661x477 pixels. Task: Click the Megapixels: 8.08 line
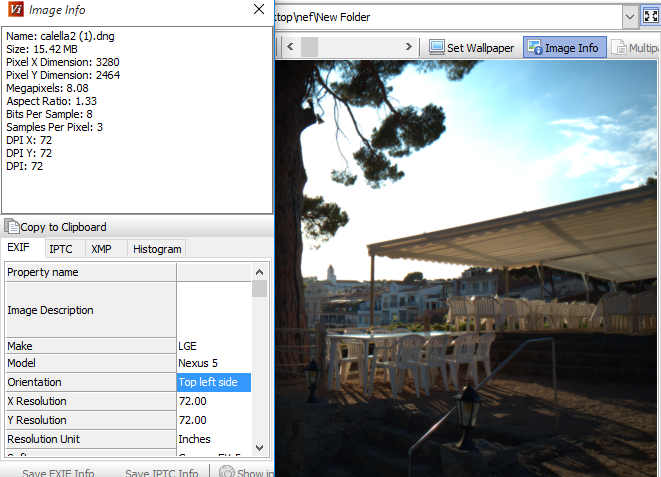(x=47, y=88)
